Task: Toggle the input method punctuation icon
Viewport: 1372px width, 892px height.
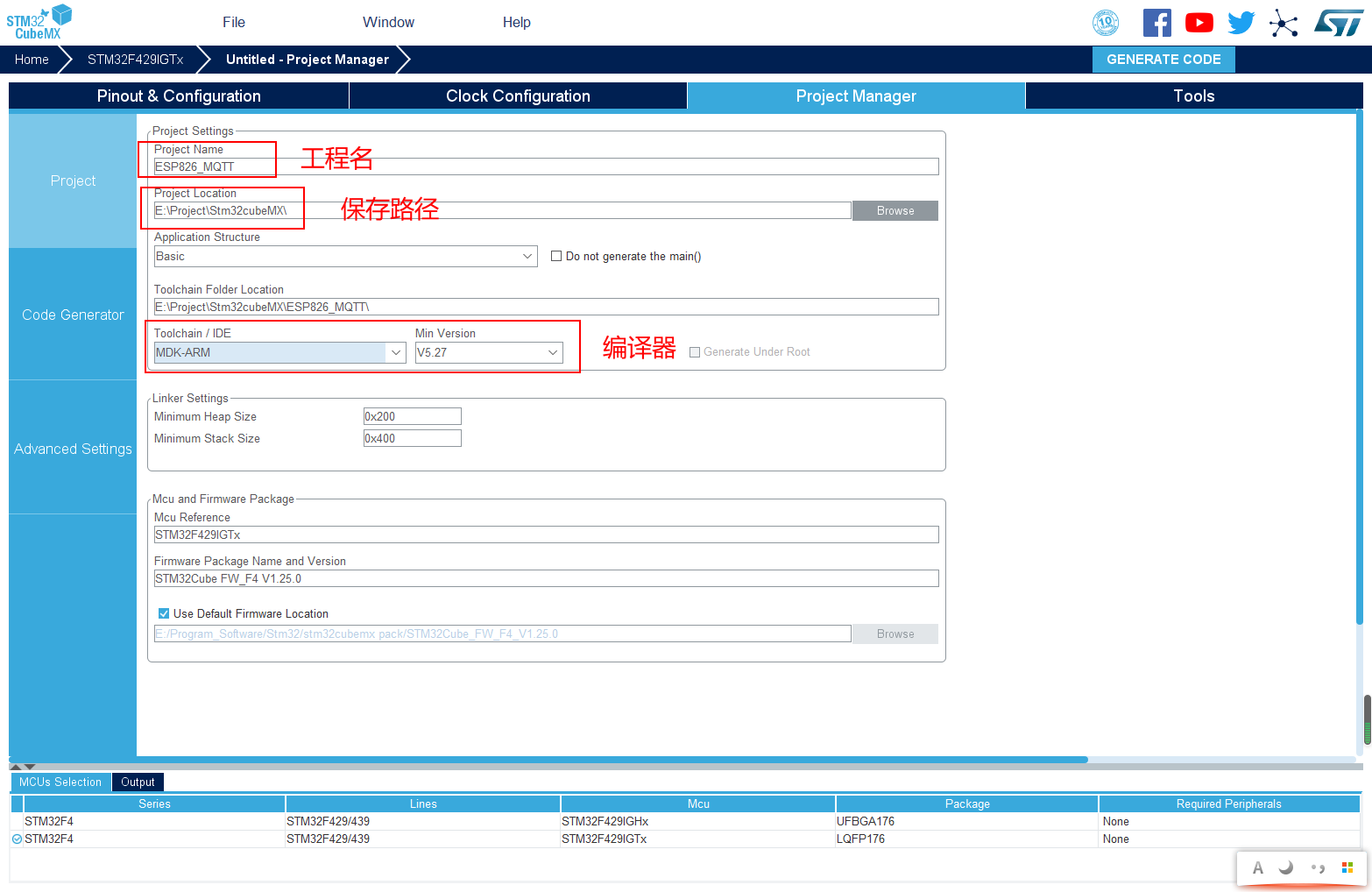Action: click(x=1318, y=868)
